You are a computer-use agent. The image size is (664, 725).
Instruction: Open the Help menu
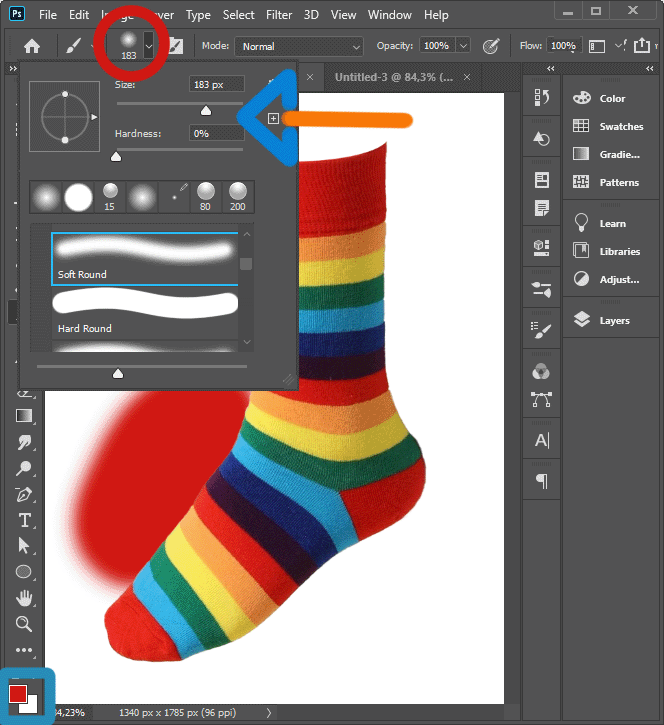(436, 15)
